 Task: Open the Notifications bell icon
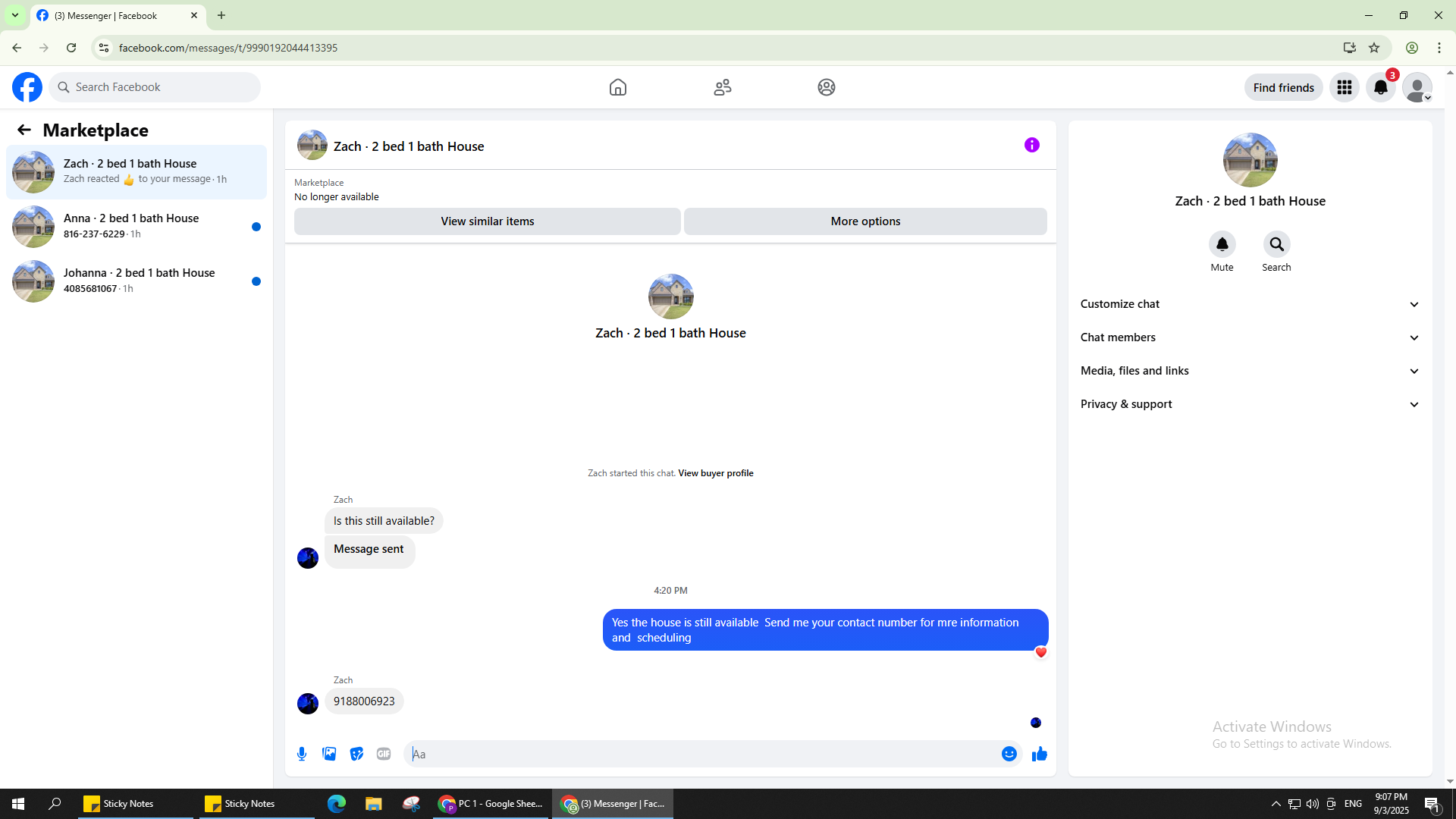coord(1381,87)
